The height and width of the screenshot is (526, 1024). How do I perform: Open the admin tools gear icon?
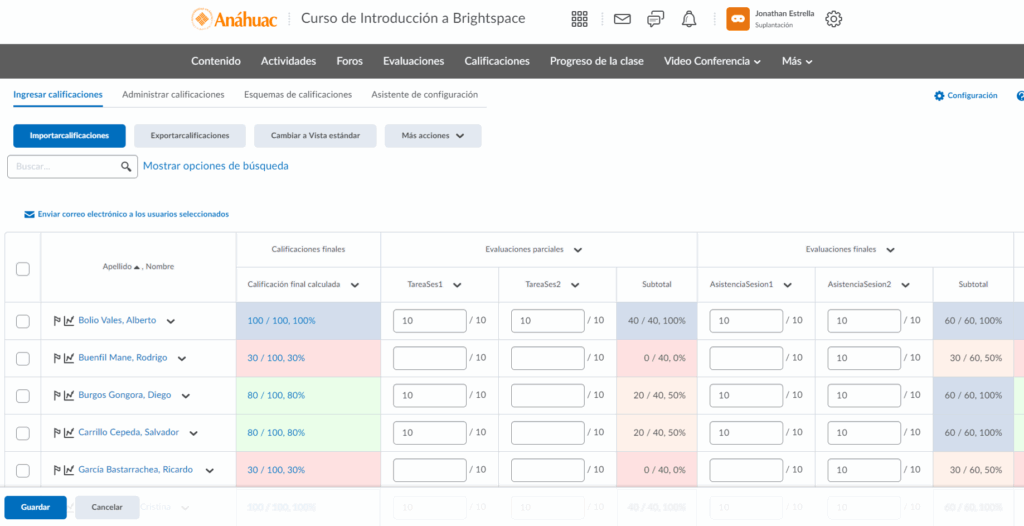click(x=834, y=19)
